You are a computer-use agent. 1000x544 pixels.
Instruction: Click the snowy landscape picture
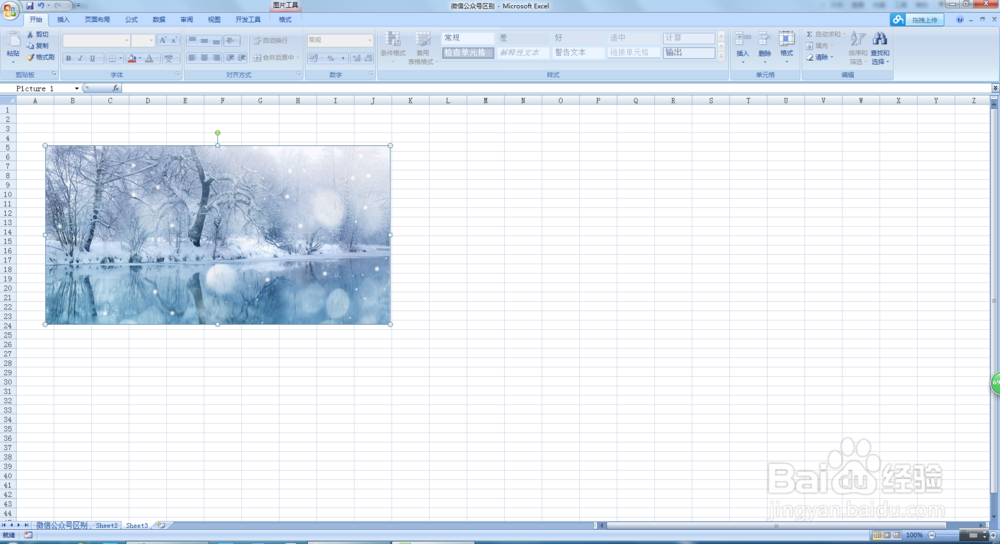tap(217, 235)
